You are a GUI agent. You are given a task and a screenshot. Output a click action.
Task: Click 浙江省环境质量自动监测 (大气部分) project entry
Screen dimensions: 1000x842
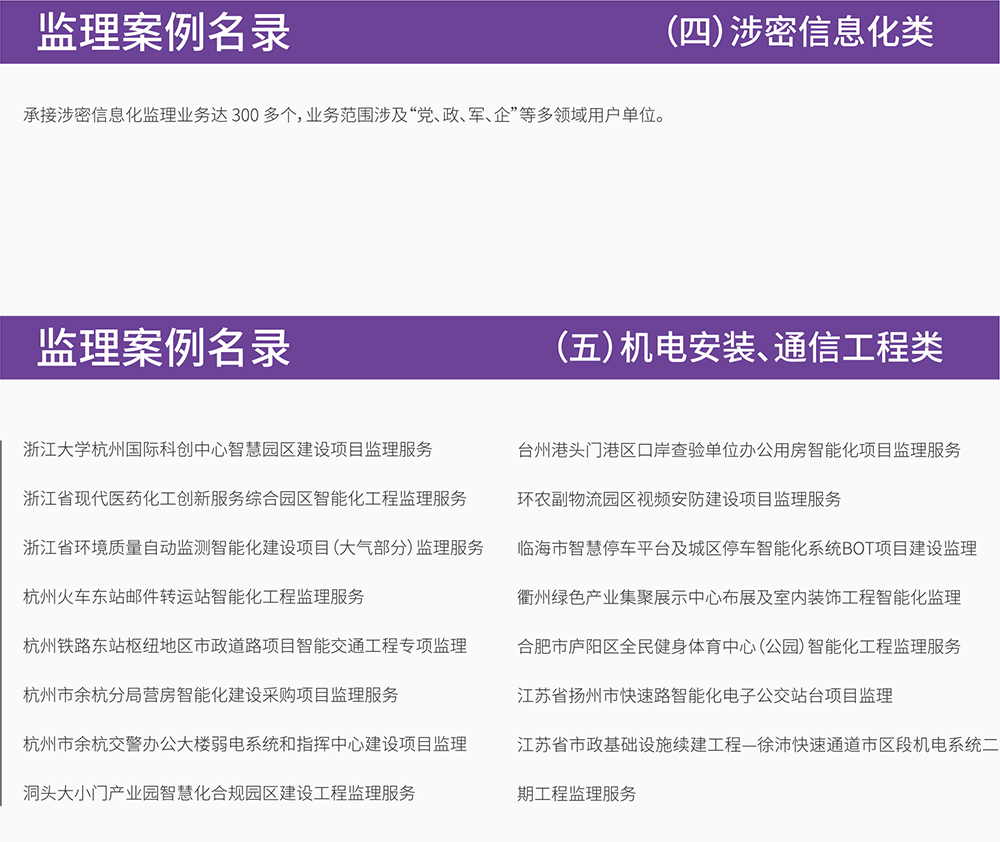point(253,548)
